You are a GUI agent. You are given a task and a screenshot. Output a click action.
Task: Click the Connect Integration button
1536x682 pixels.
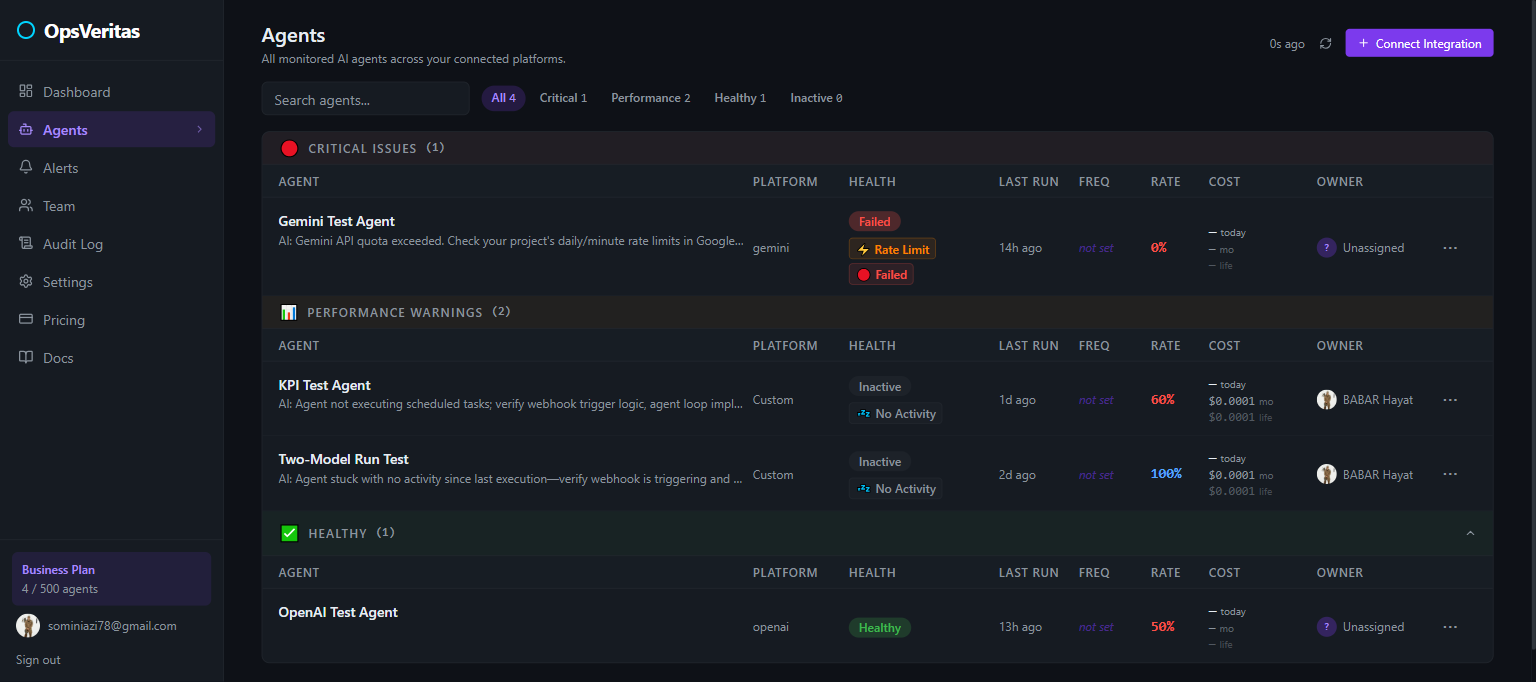[1419, 43]
